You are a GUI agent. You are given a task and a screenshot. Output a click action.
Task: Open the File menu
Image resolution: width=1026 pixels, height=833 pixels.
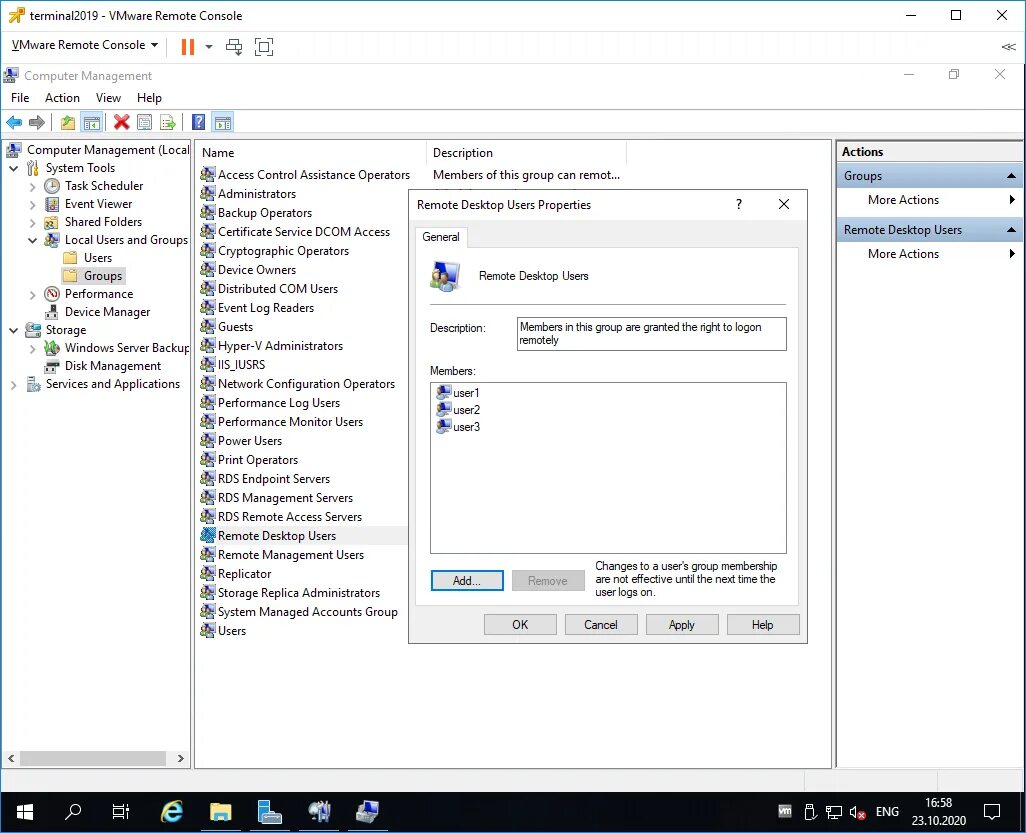[20, 97]
